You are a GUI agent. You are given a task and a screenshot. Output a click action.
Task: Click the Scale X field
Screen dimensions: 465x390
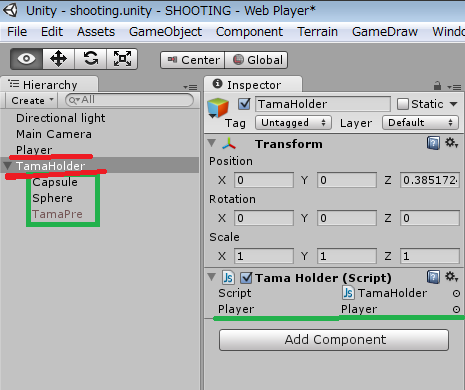point(264,256)
